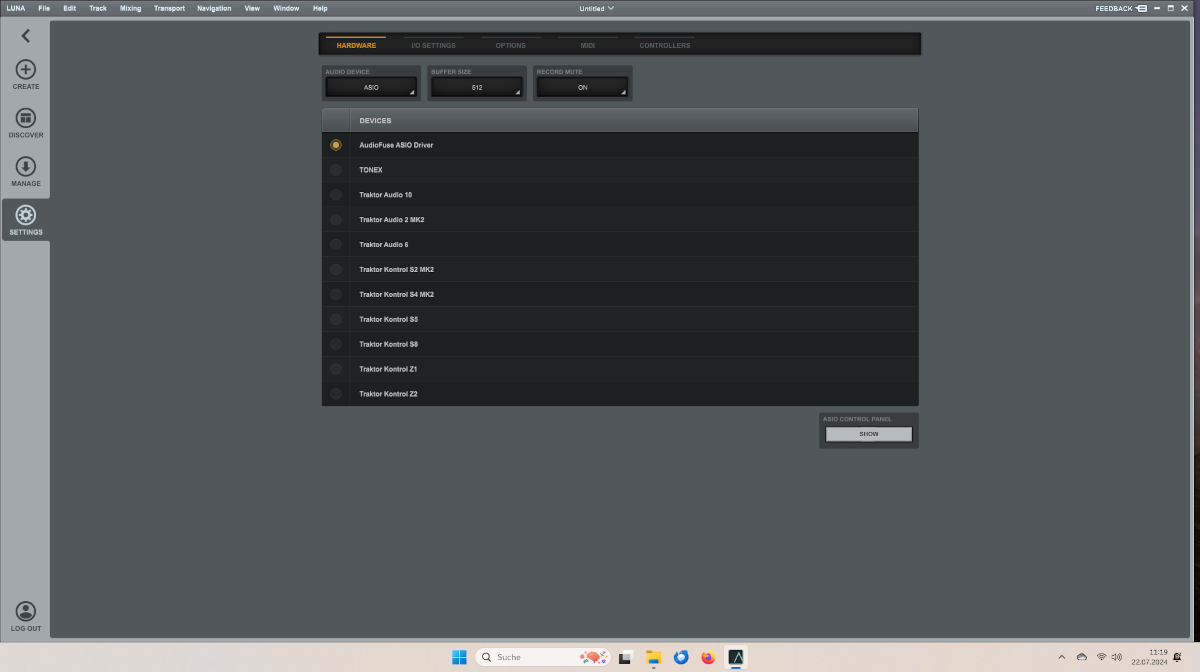Open the LUNA application menu
The width and height of the screenshot is (1200, 672).
(15, 8)
